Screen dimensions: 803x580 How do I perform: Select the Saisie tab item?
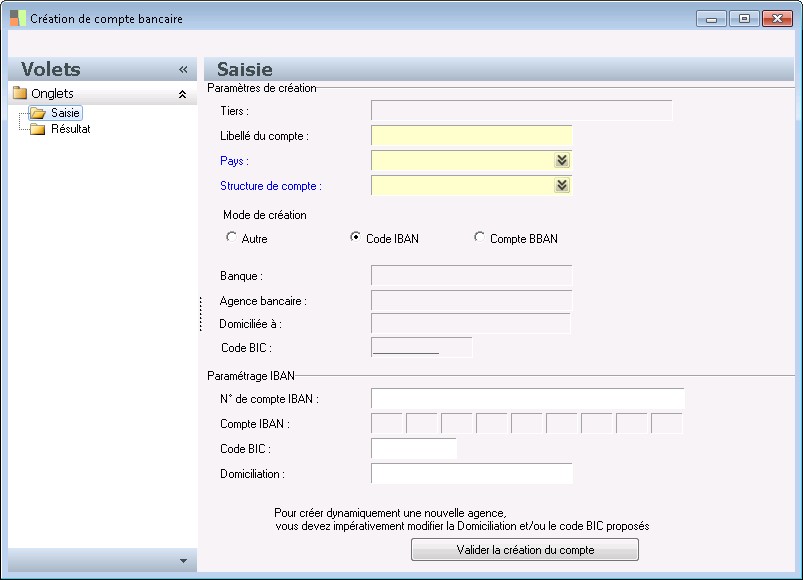(x=65, y=114)
